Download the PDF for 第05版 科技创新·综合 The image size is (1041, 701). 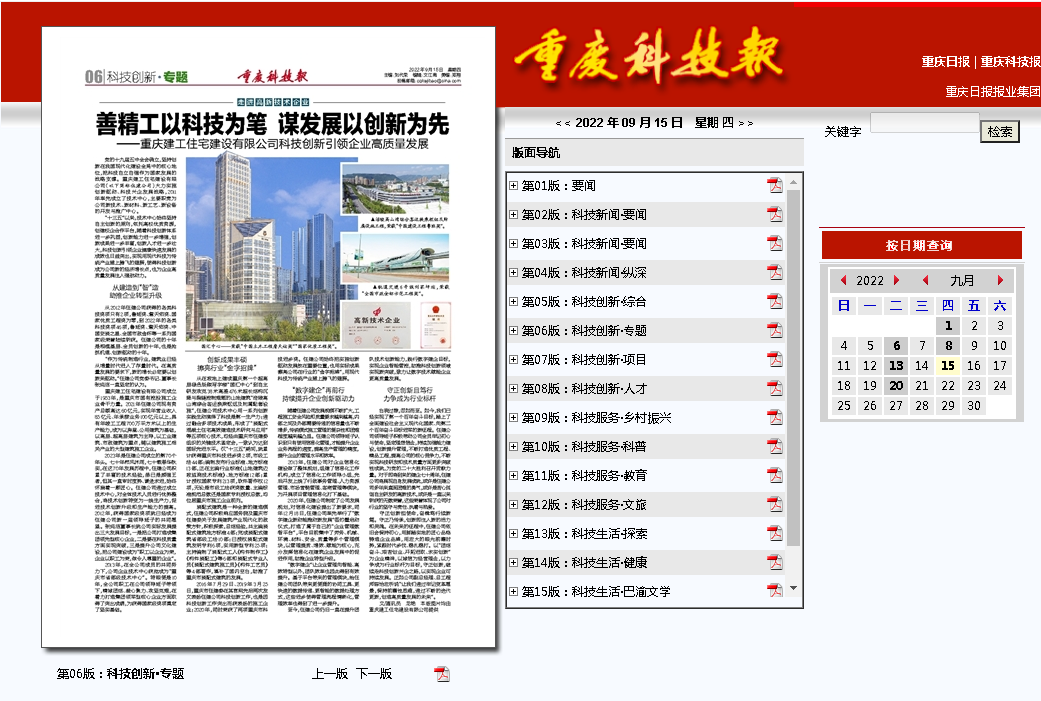(775, 301)
